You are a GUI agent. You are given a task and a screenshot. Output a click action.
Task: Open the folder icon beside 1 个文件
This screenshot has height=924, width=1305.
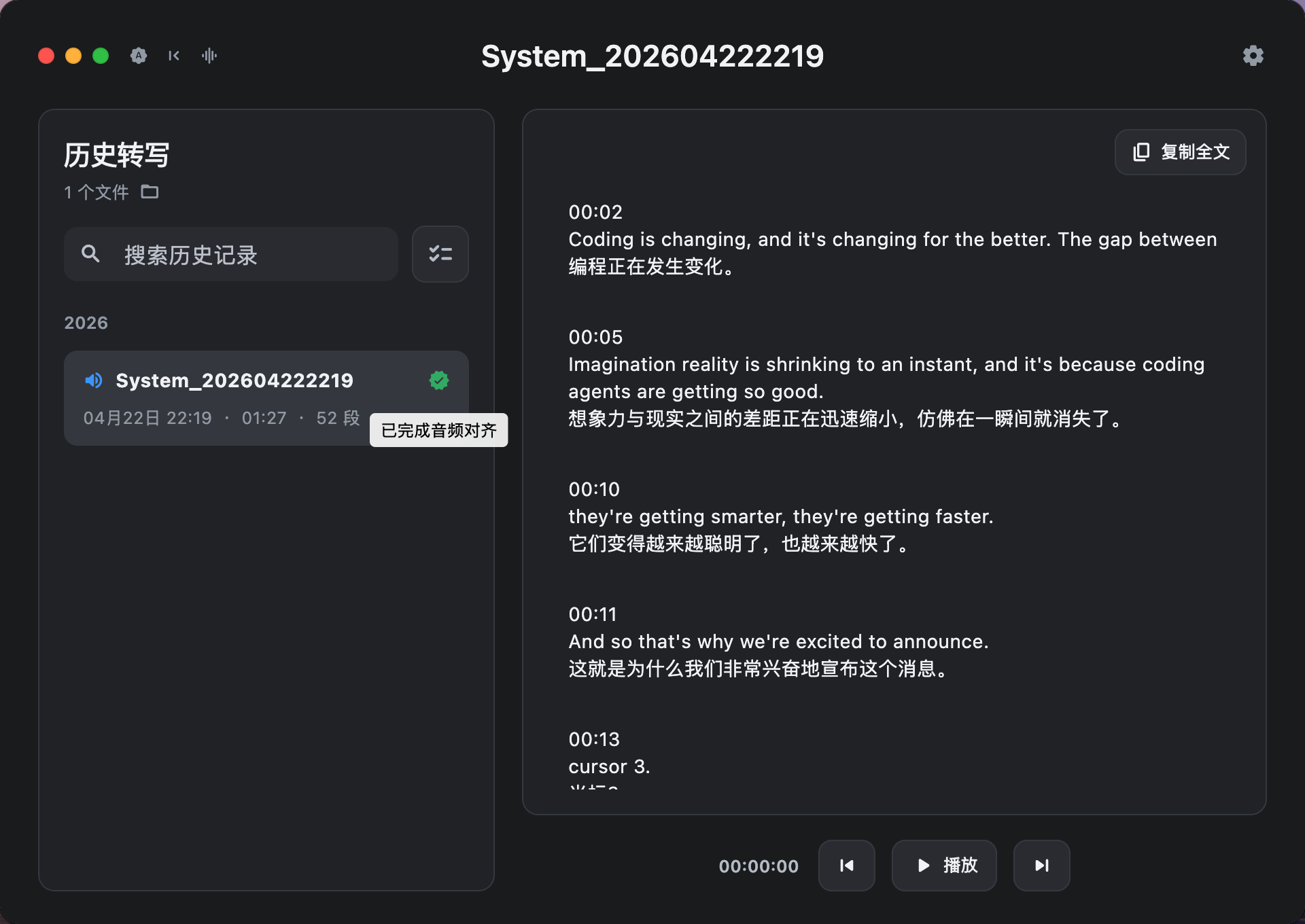[x=150, y=192]
